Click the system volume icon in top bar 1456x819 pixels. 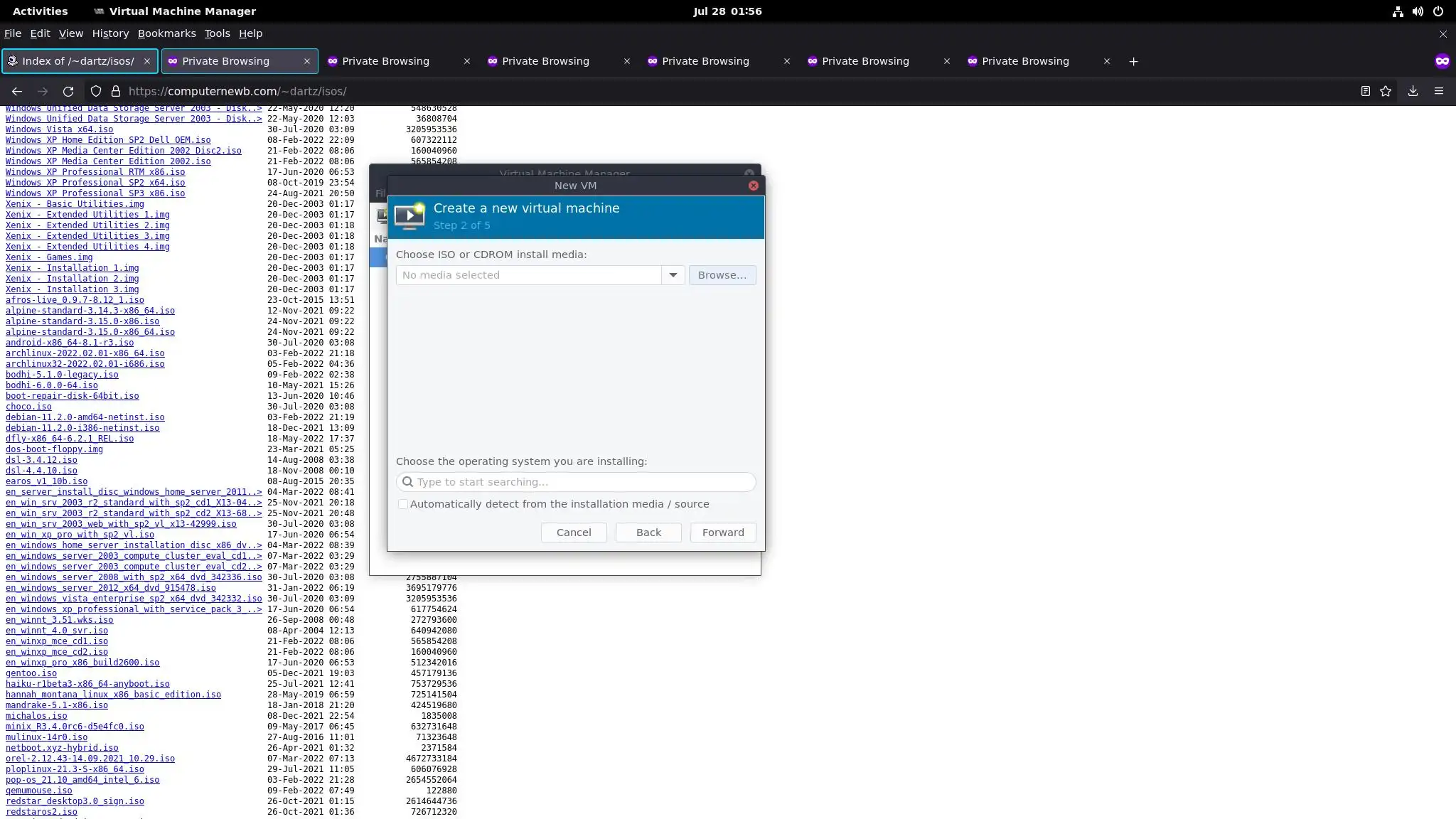point(1418,11)
